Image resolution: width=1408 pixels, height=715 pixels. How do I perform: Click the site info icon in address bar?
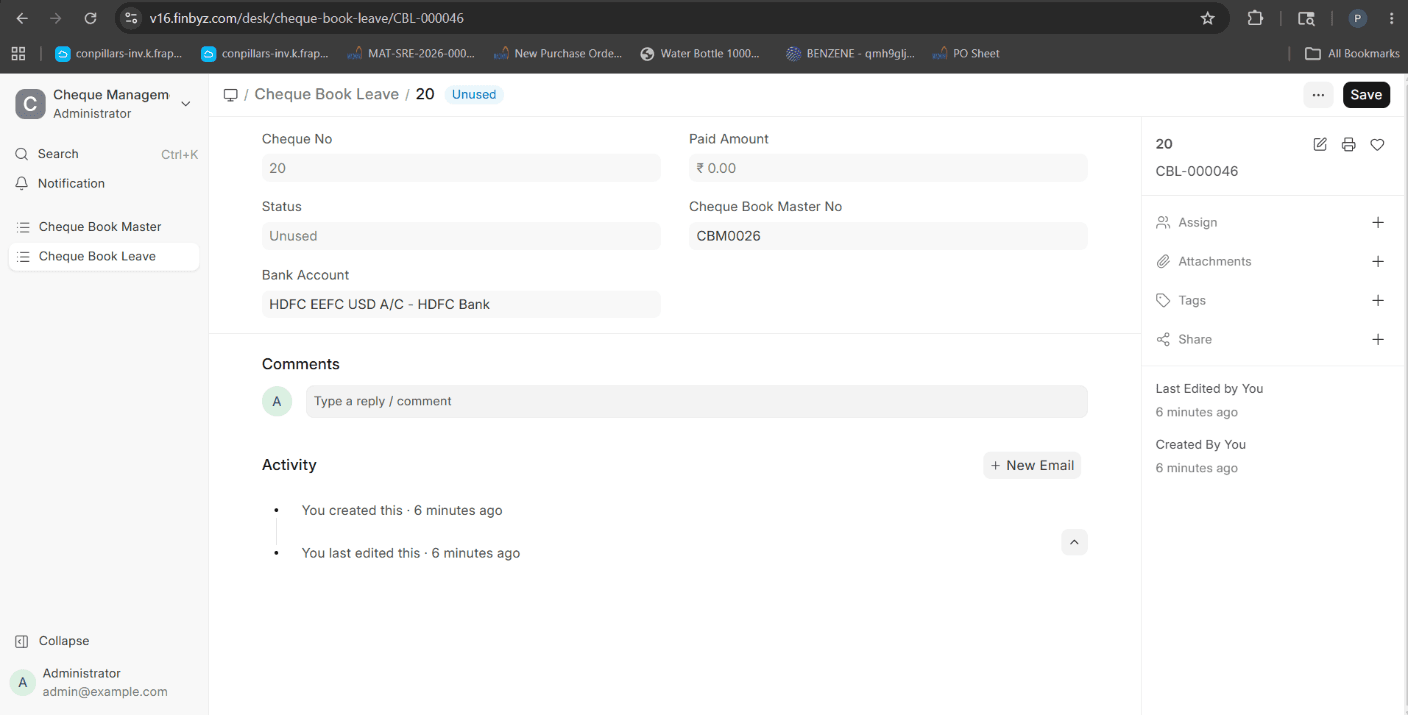130,18
